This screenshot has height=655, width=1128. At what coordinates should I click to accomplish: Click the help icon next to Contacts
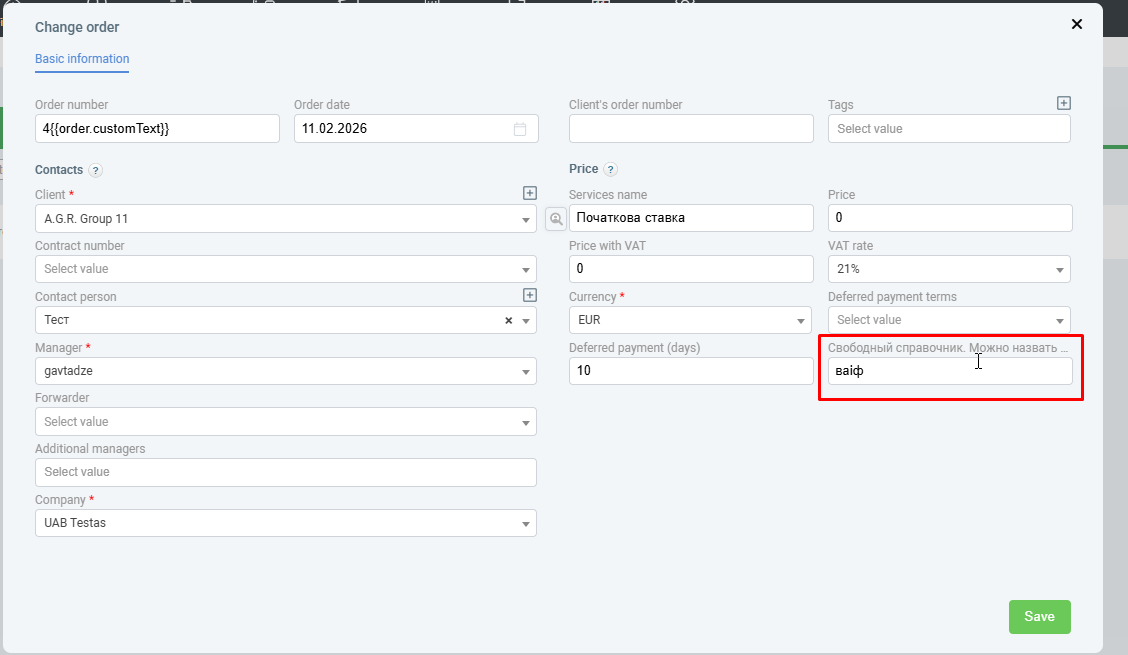pos(96,171)
